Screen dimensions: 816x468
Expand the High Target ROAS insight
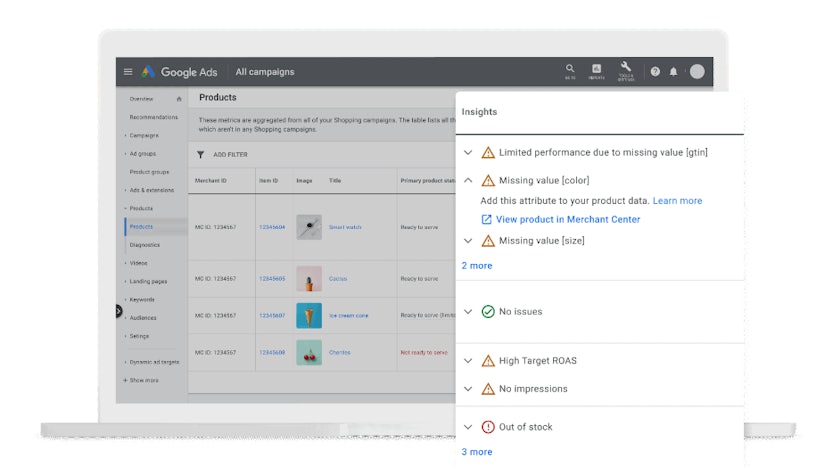[467, 361]
